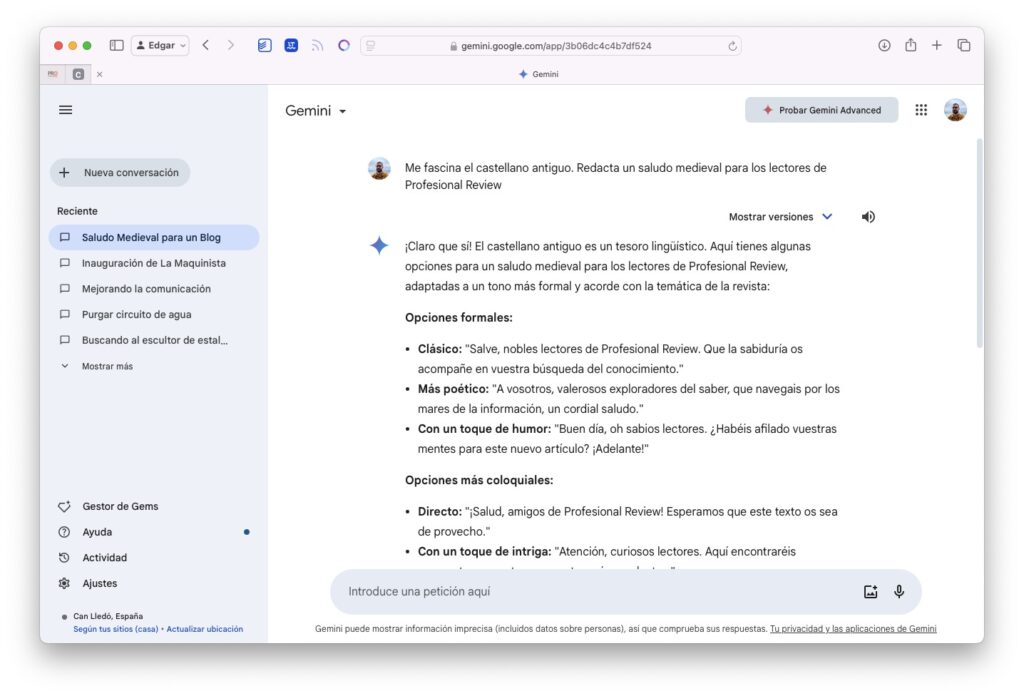Click the Can Lledó, España location text

click(x=108, y=616)
